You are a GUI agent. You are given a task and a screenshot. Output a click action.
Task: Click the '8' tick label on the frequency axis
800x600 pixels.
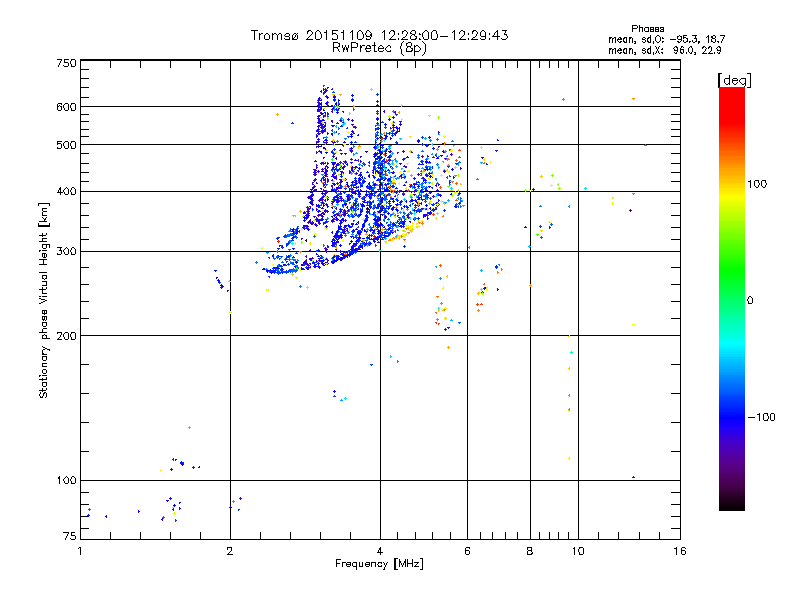530,551
